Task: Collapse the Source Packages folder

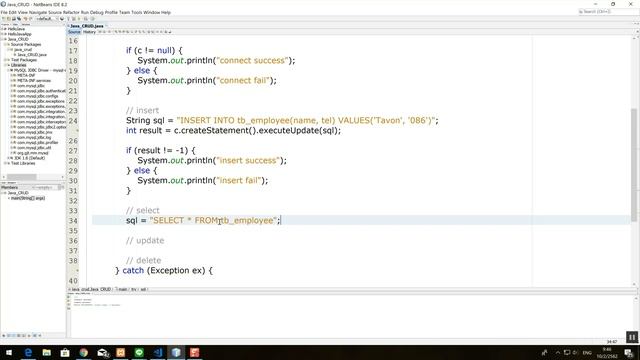Action: pos(5,44)
